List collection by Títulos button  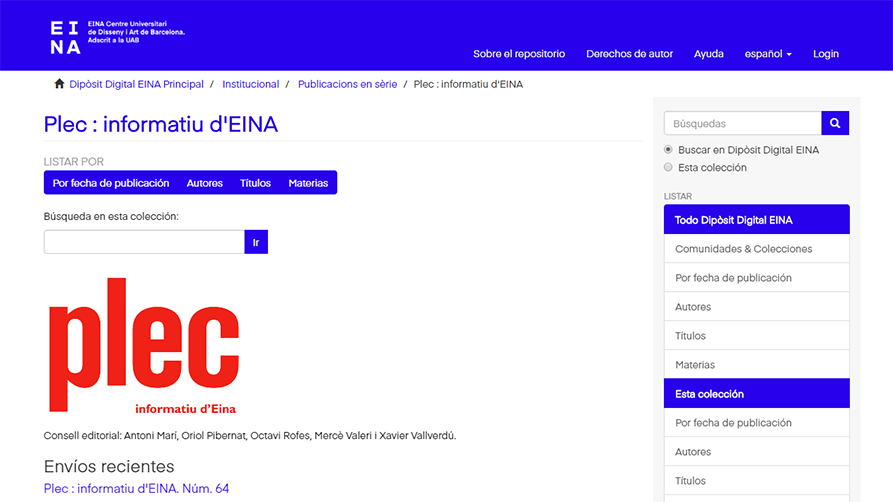255,183
